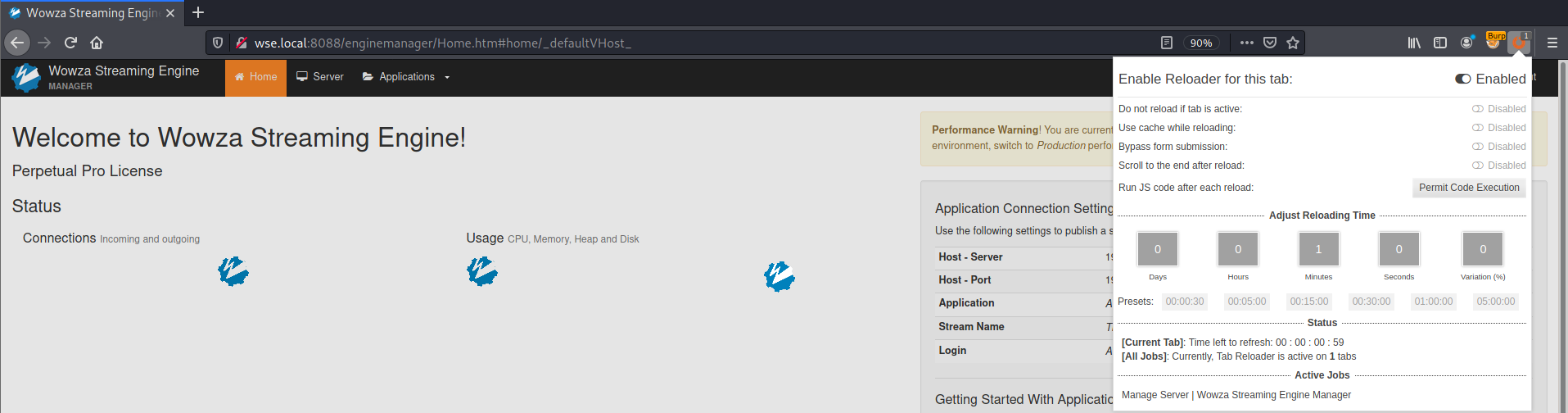Viewport: 1568px width, 413px height.
Task: Show connection security lock icon info
Action: (x=241, y=43)
